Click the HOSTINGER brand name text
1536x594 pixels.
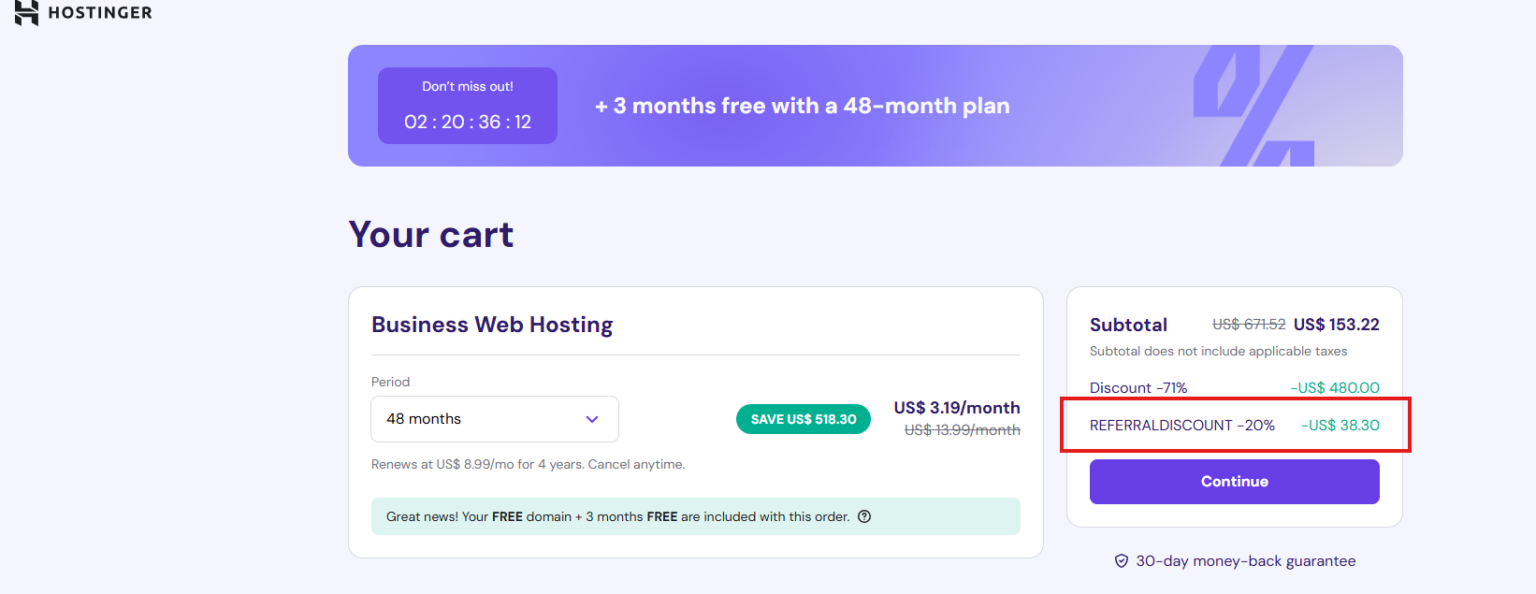point(99,13)
